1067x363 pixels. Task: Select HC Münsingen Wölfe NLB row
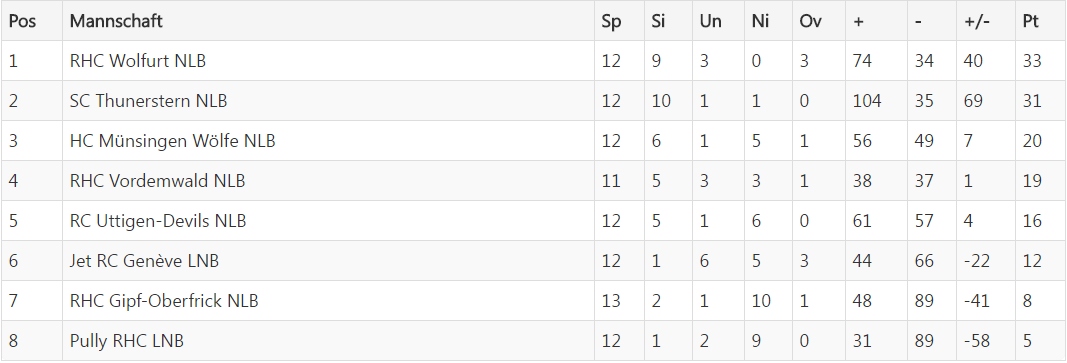[x=534, y=141]
